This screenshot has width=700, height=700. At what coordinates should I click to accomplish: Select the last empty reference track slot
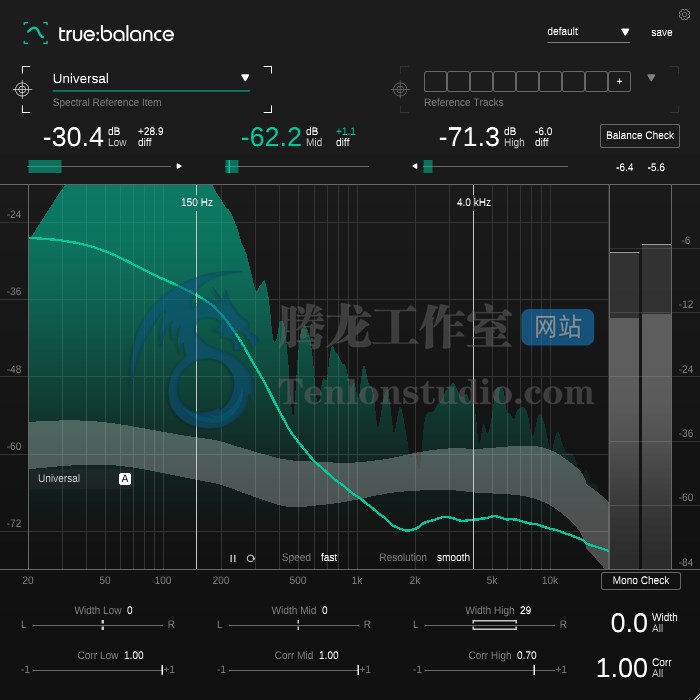(597, 81)
